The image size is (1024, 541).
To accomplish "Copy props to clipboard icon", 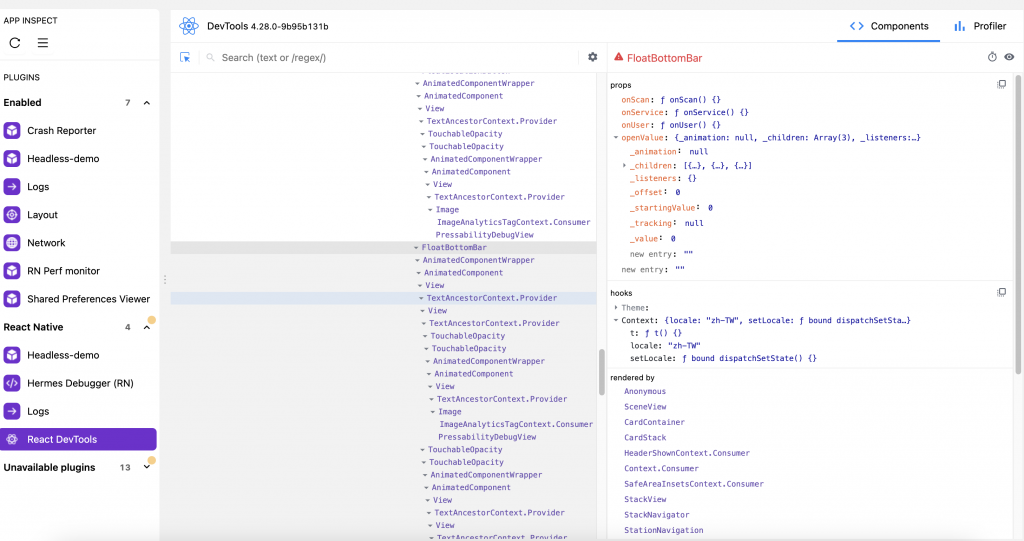I will (x=1001, y=84).
